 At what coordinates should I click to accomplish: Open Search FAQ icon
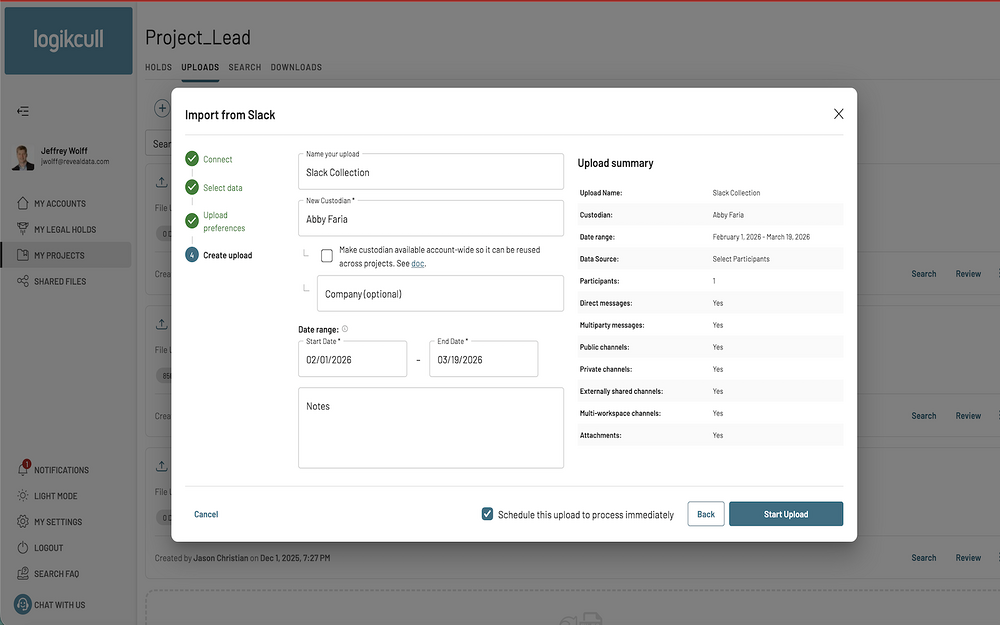[x=23, y=573]
